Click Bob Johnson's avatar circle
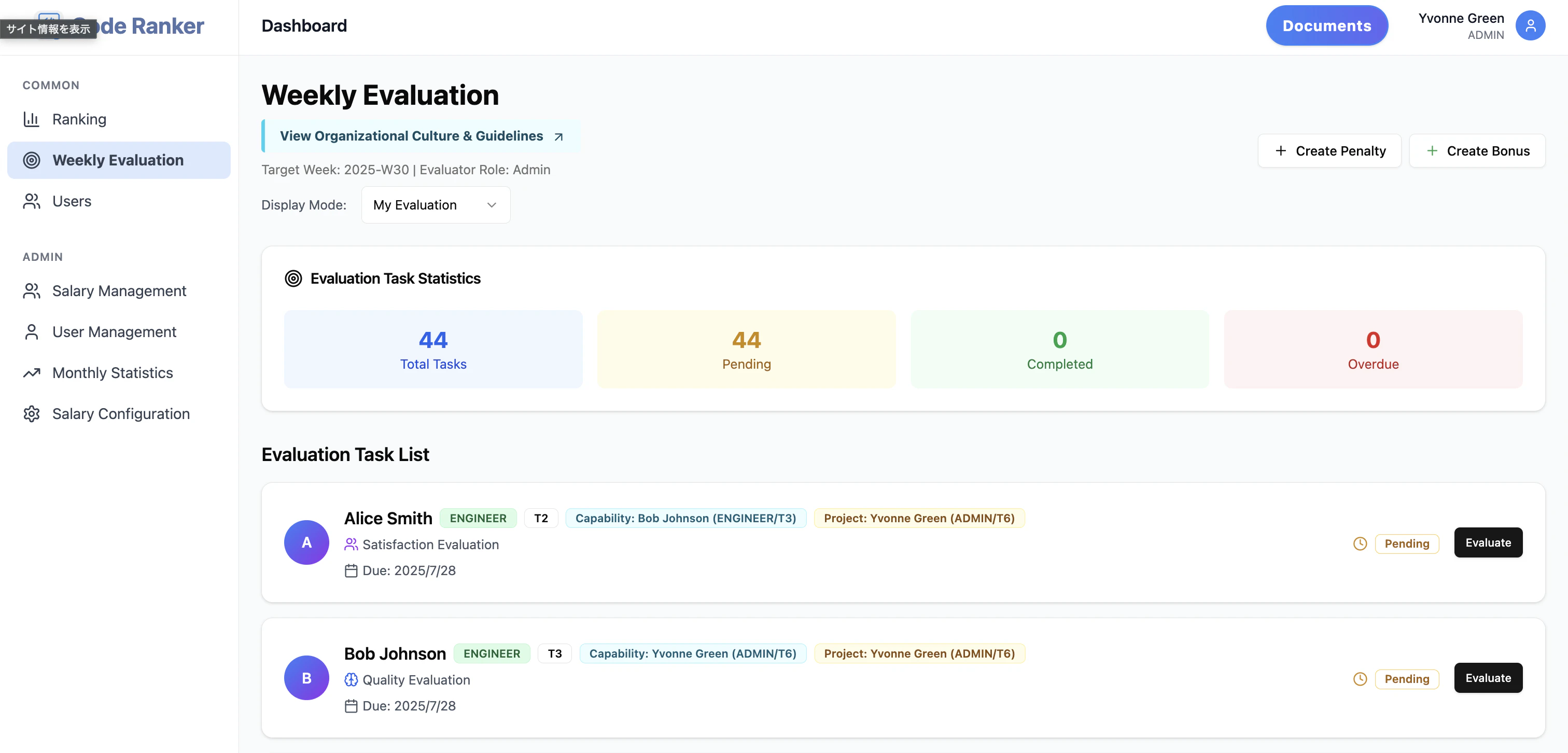1568x753 pixels. [x=306, y=677]
